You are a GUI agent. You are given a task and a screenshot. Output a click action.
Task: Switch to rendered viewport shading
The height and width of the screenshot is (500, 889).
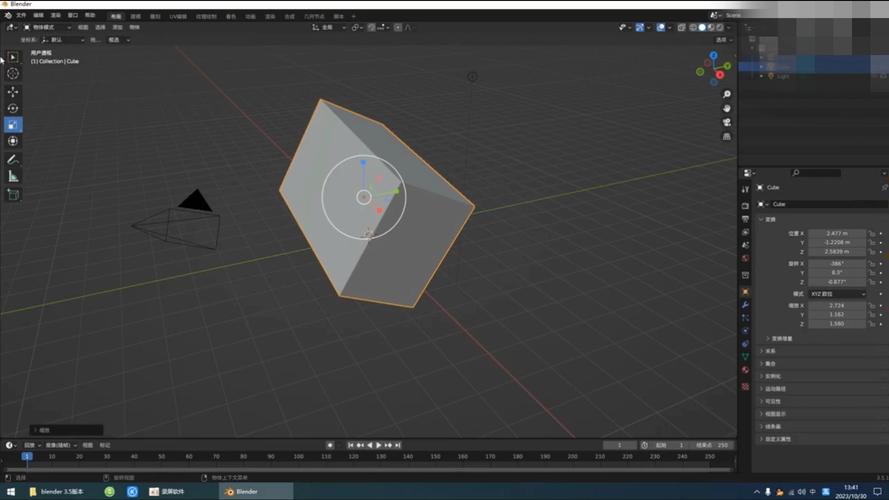pyautogui.click(x=720, y=27)
